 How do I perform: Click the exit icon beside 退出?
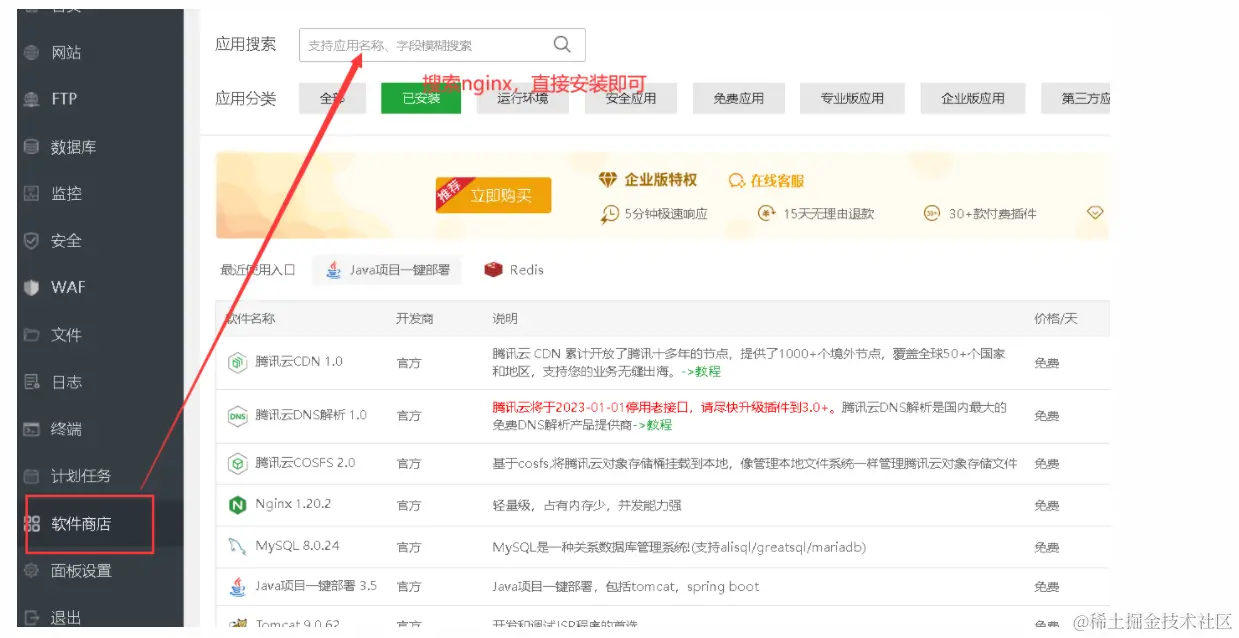pos(32,618)
